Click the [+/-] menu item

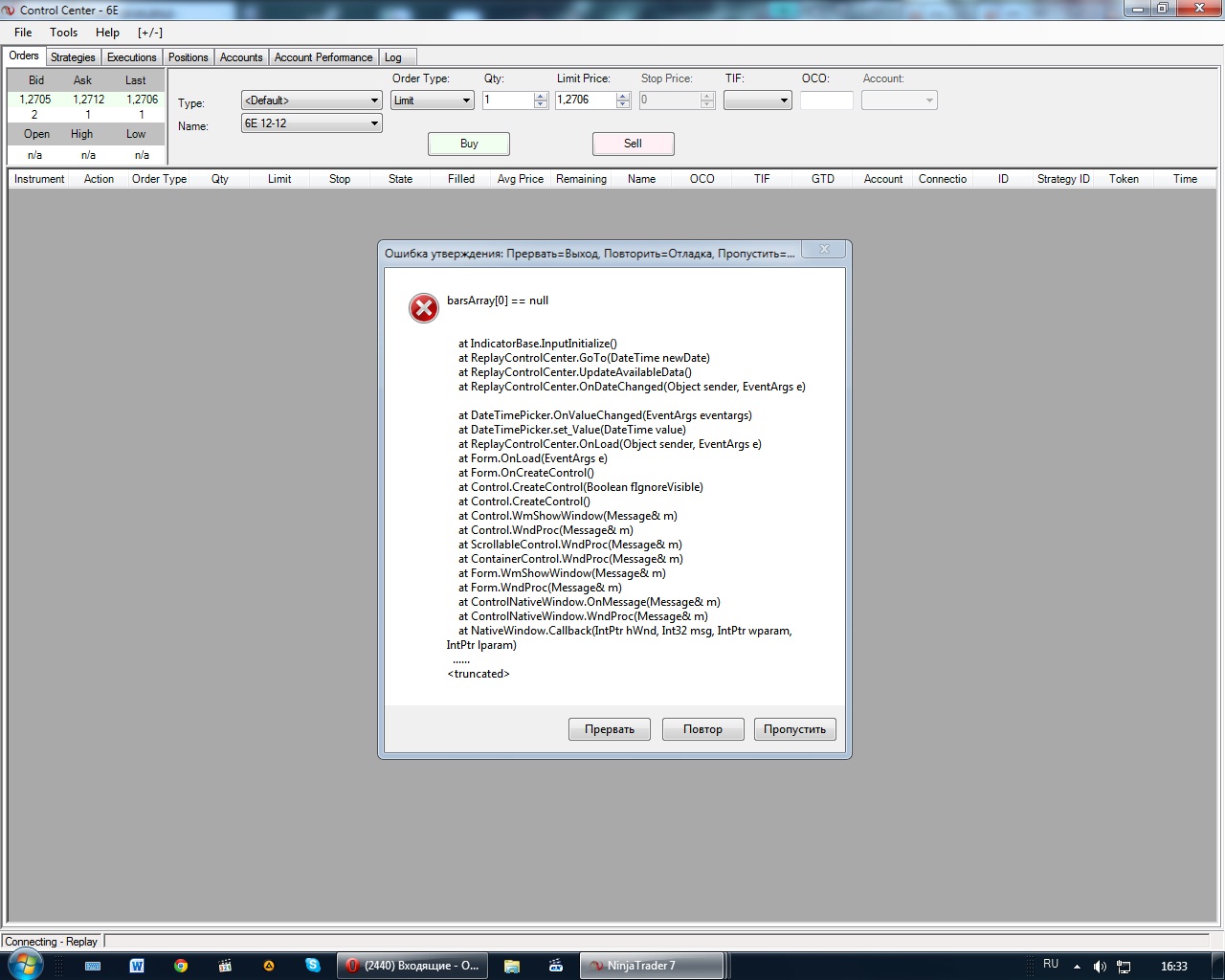click(x=150, y=33)
